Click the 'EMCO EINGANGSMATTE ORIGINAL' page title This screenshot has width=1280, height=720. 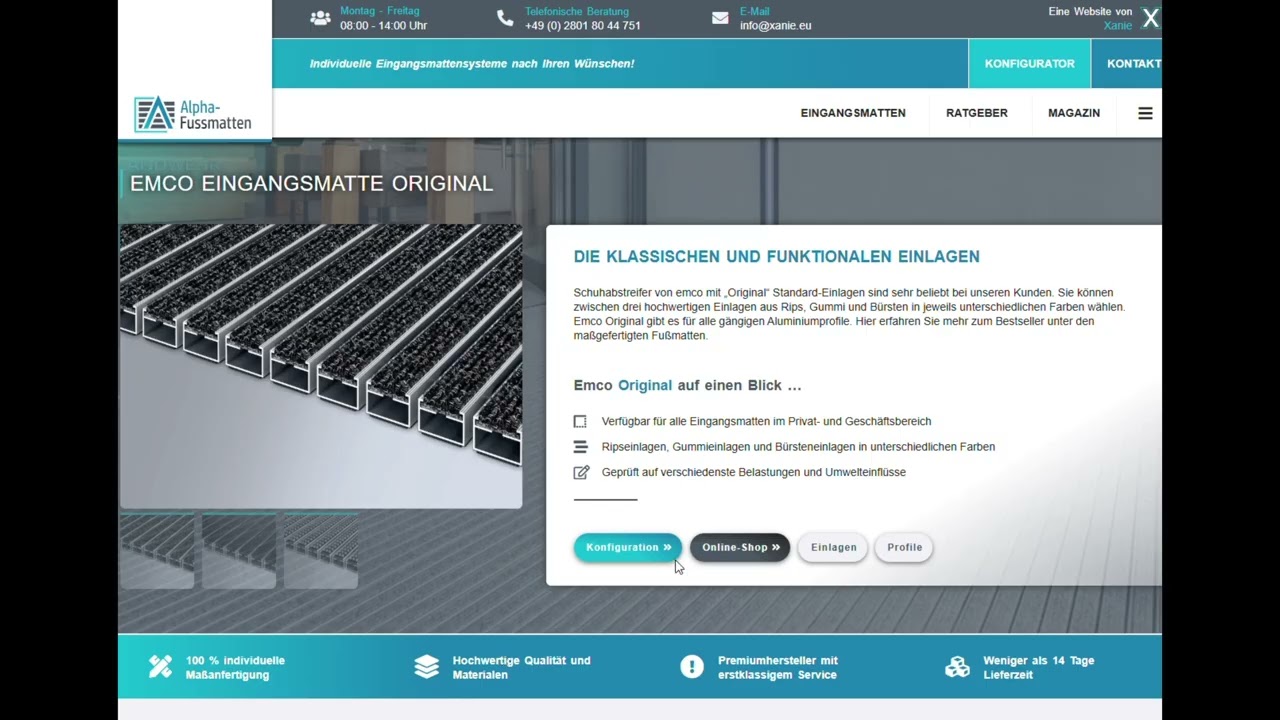click(x=312, y=184)
